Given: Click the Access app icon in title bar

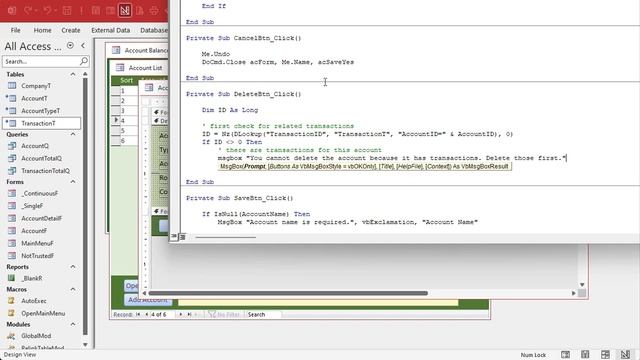Looking at the screenshot, I should (12, 11).
